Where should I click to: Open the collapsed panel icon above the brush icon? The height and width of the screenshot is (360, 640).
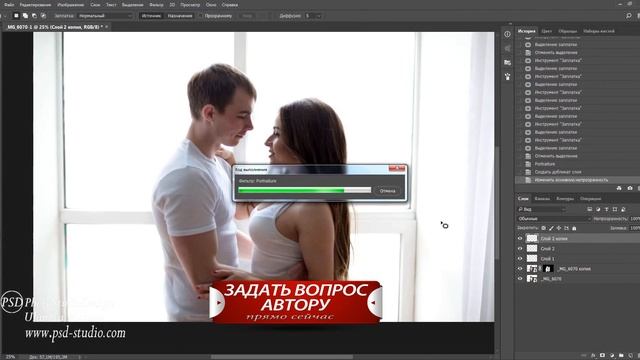(507, 62)
